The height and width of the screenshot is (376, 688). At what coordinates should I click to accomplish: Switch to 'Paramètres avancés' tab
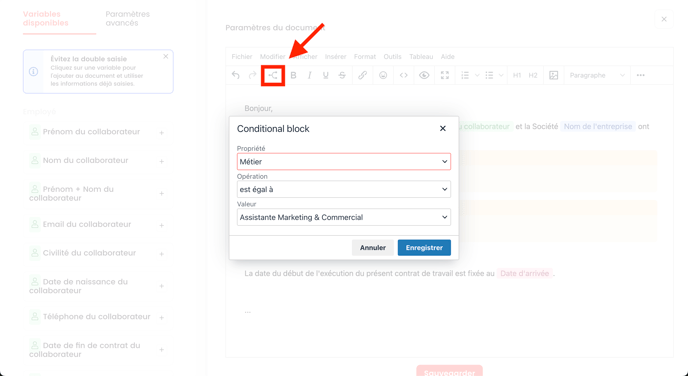tap(127, 18)
